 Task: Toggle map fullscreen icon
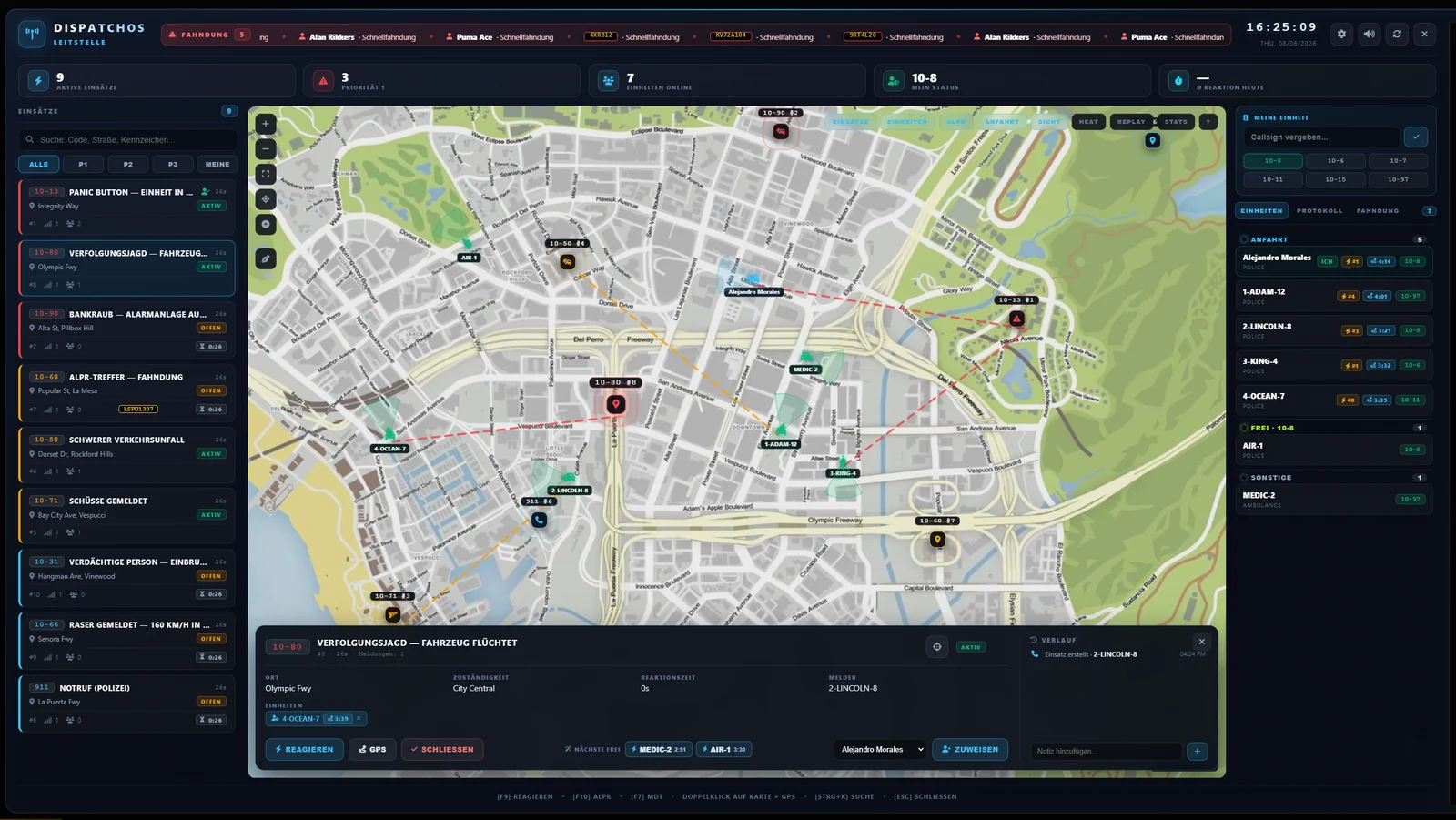266,174
